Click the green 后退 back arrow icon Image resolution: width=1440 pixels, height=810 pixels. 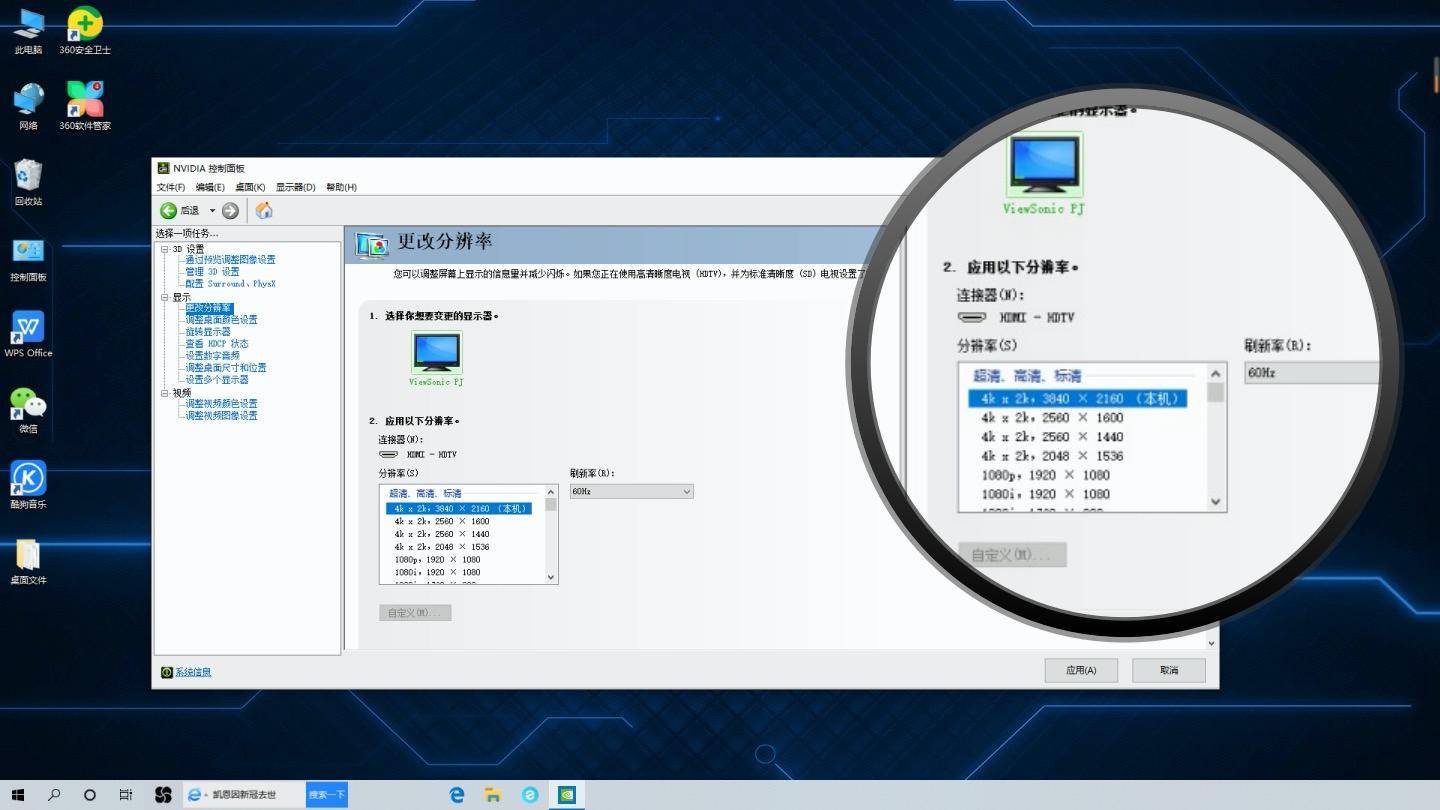tap(169, 210)
